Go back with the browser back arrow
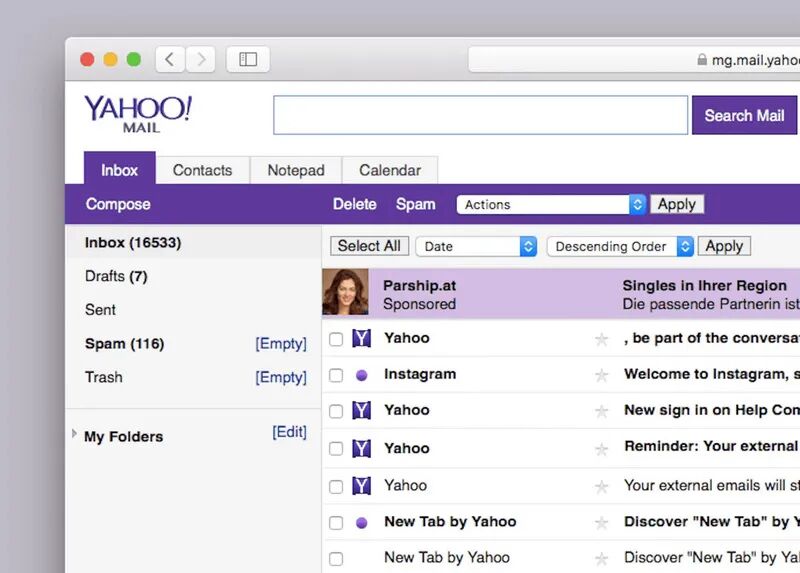This screenshot has height=573, width=800. pyautogui.click(x=170, y=60)
